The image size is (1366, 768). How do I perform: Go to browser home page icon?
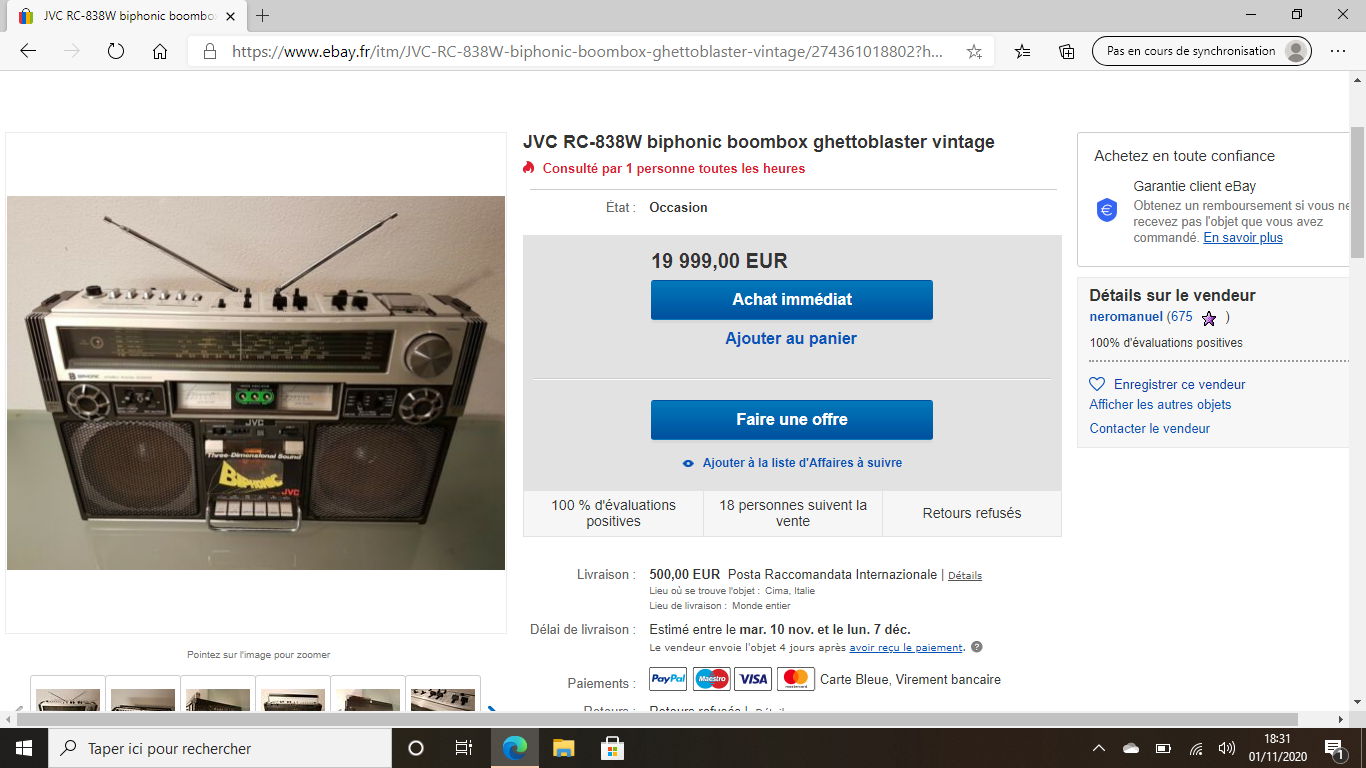pyautogui.click(x=160, y=51)
